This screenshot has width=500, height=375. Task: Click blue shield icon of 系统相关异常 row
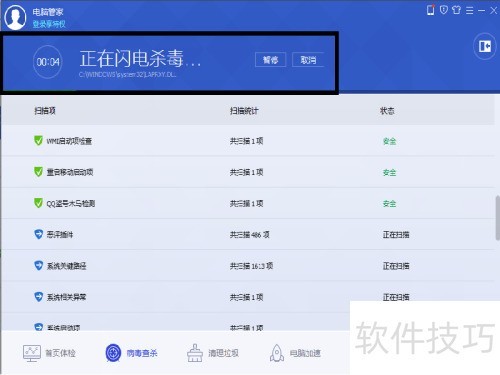(39, 297)
